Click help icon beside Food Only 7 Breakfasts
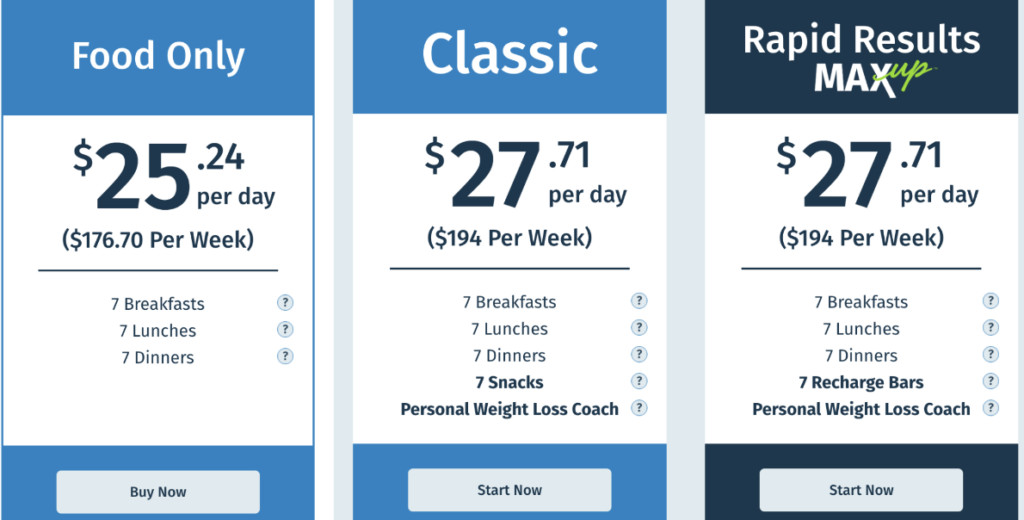The width and height of the screenshot is (1024, 520). (285, 302)
